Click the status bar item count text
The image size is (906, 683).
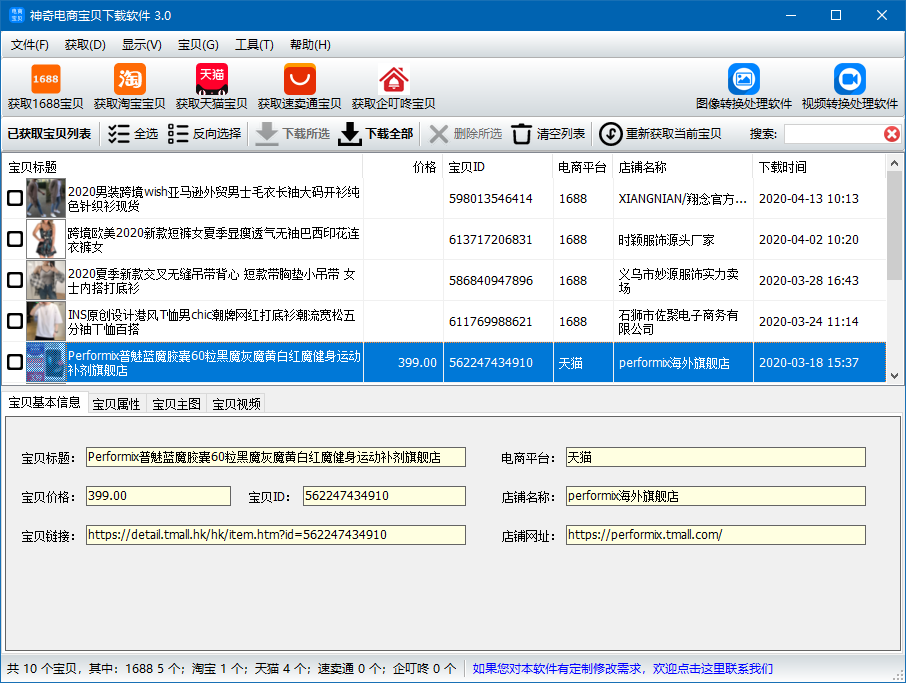tap(231, 669)
